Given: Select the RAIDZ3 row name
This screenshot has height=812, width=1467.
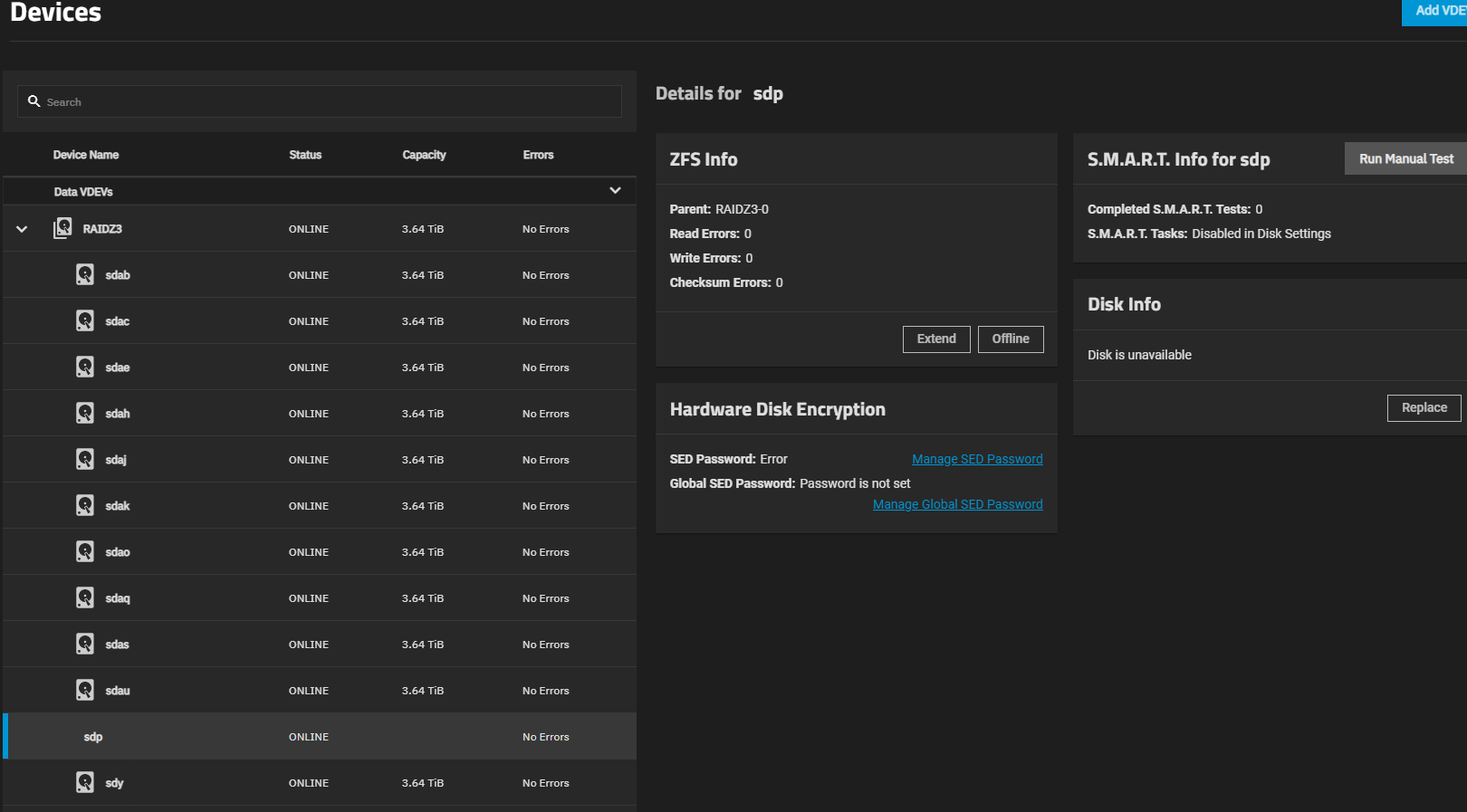Looking at the screenshot, I should pos(102,229).
